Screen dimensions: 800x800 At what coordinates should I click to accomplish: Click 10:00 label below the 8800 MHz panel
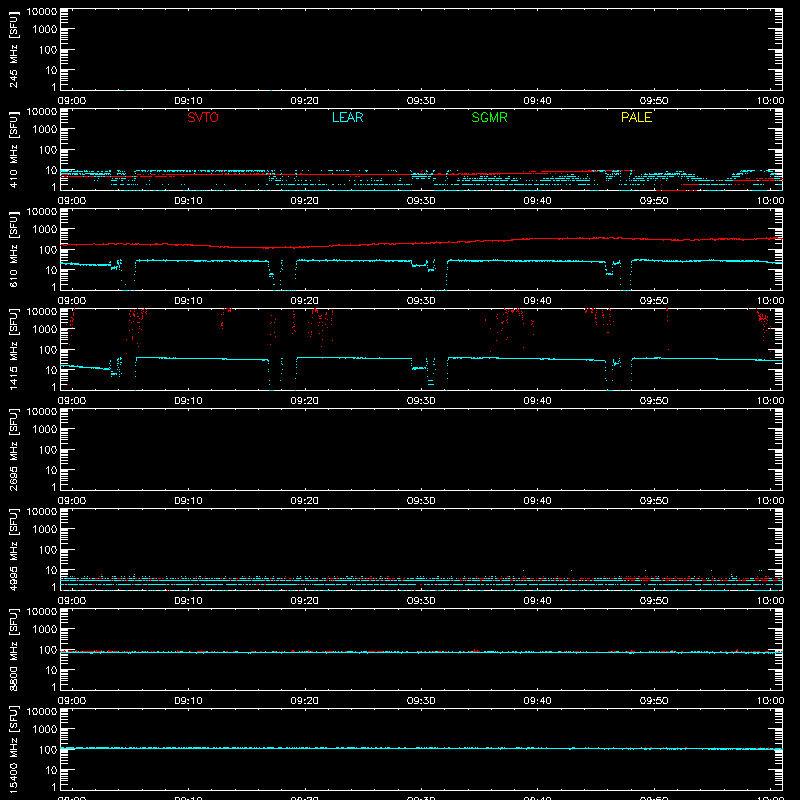(x=770, y=701)
